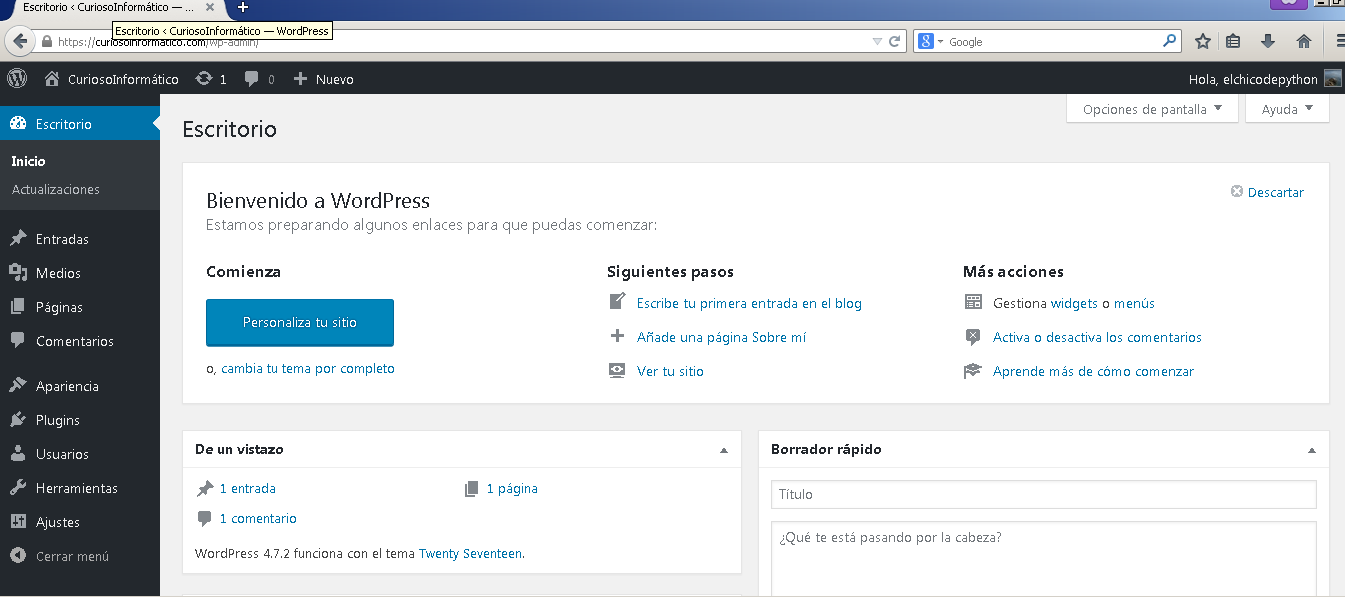Open the Usuarios person icon in sidebar

point(17,454)
